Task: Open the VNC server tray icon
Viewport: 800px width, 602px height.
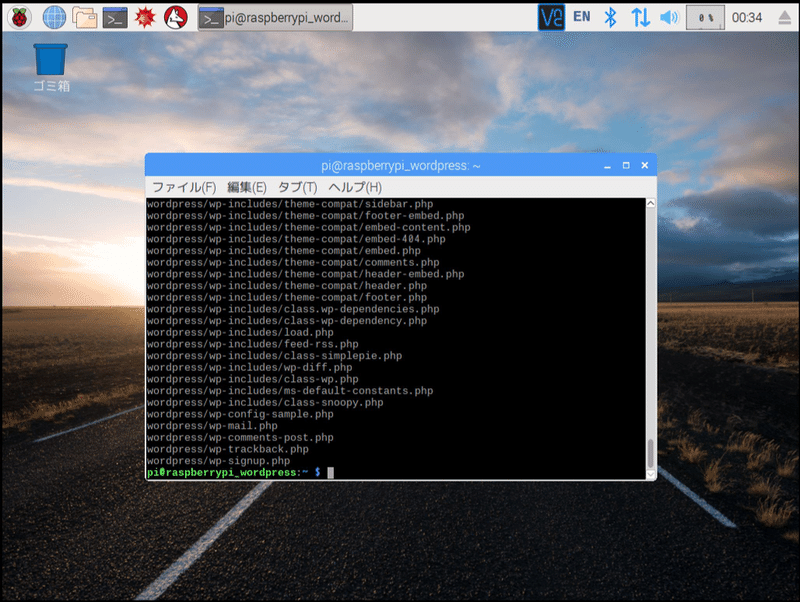Action: point(552,17)
